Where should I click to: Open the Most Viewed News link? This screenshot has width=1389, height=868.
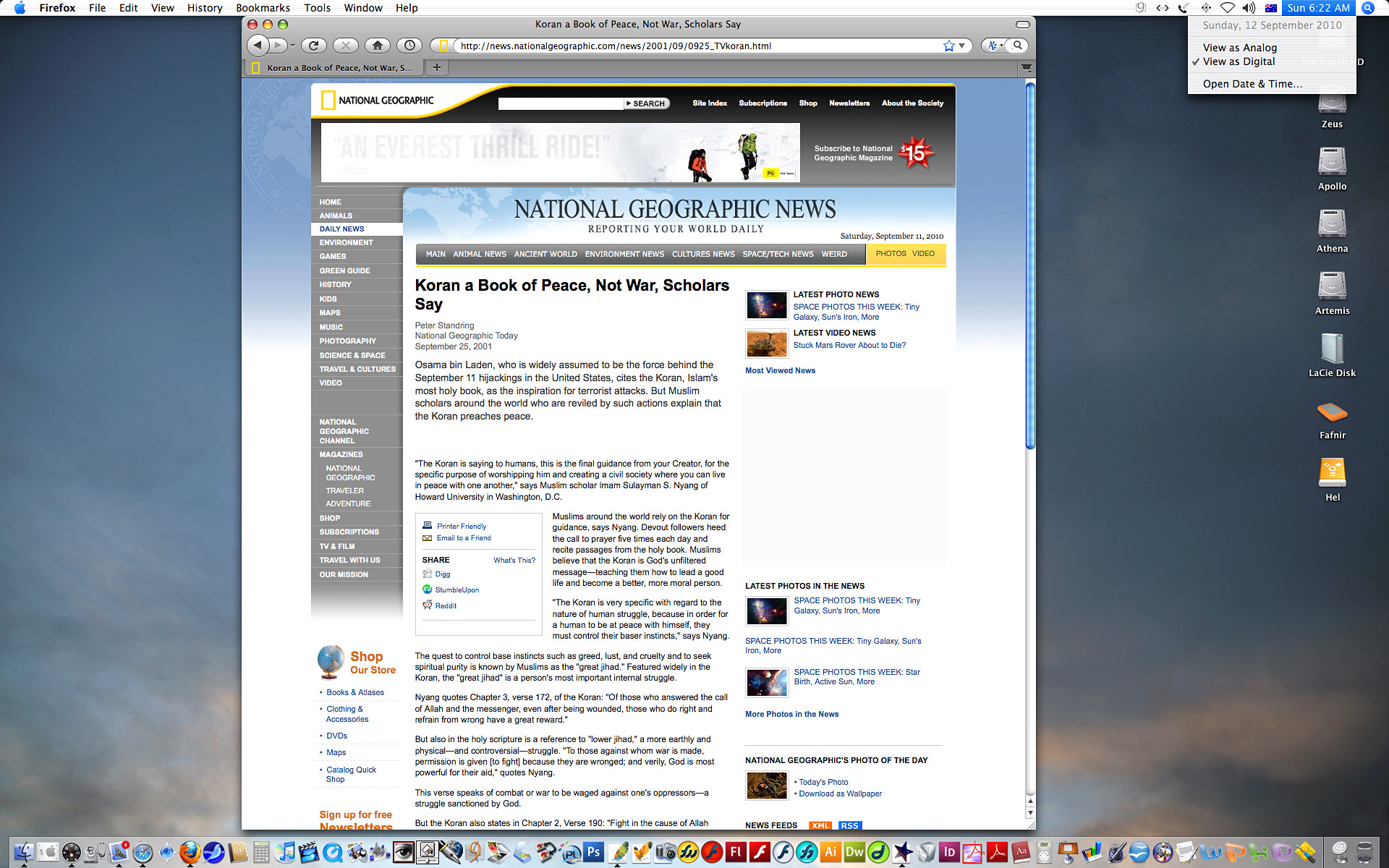tap(780, 370)
